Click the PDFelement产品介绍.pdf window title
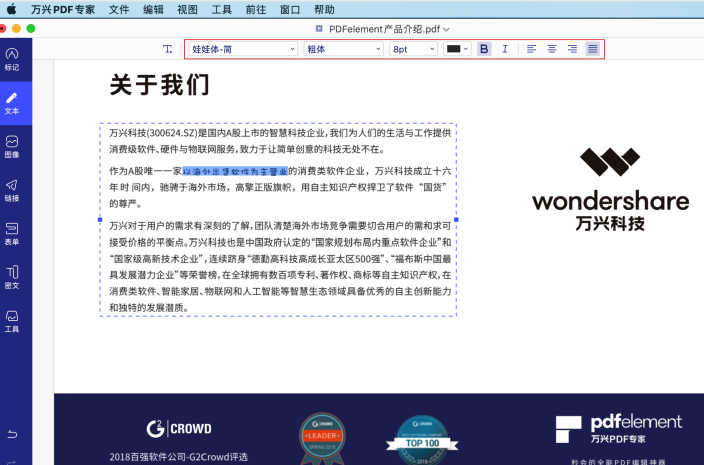The width and height of the screenshot is (704, 465). [384, 29]
